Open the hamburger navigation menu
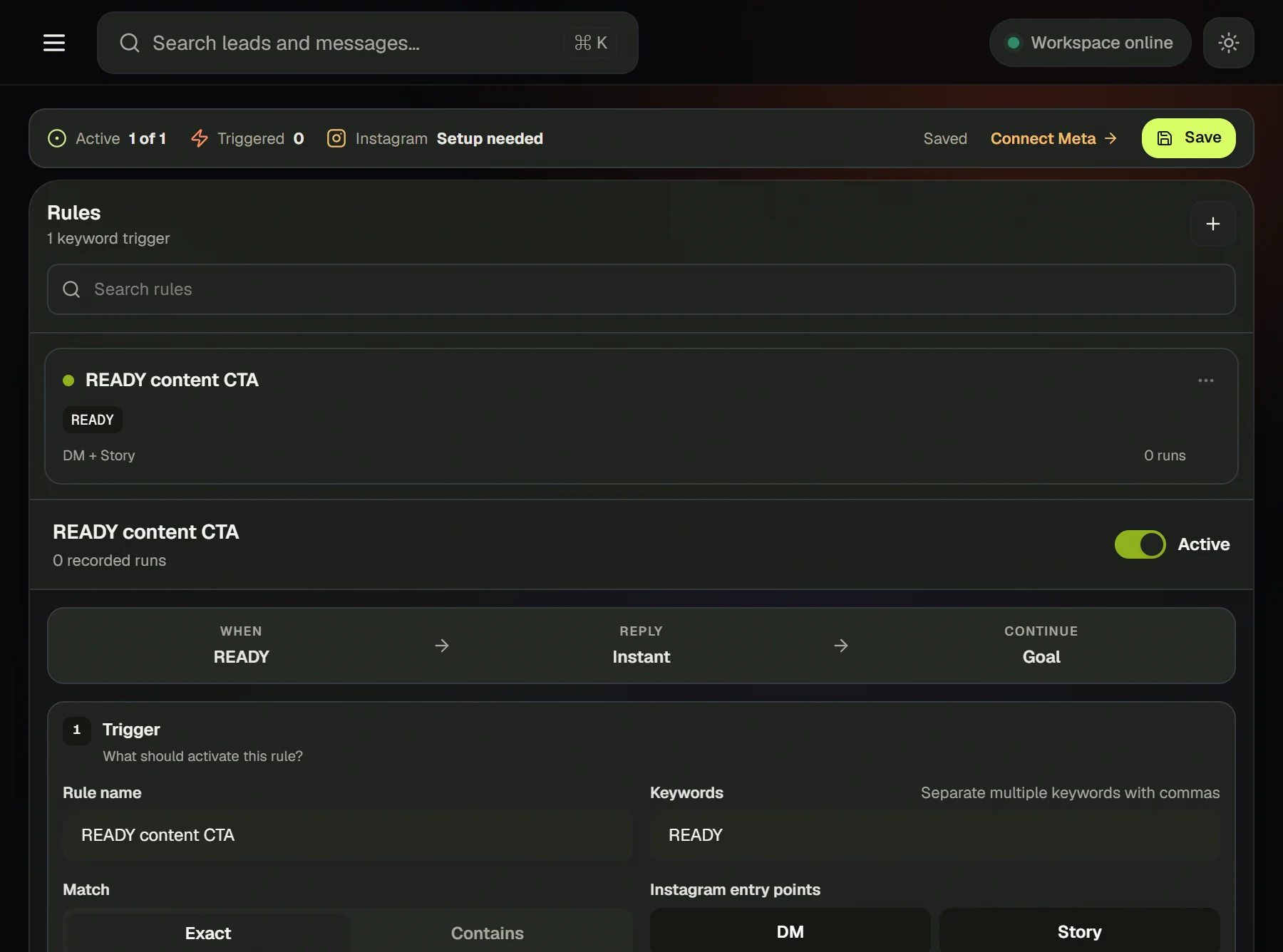 (x=54, y=43)
